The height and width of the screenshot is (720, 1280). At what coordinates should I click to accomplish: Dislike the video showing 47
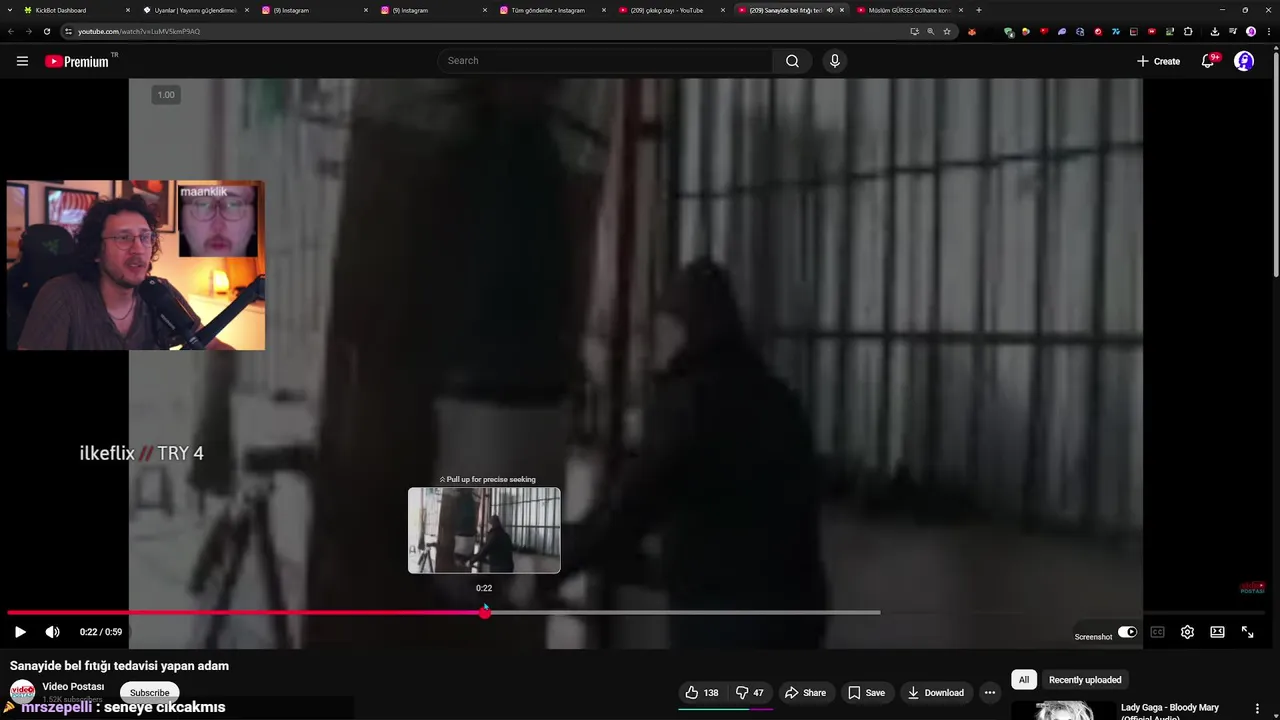[x=751, y=692]
